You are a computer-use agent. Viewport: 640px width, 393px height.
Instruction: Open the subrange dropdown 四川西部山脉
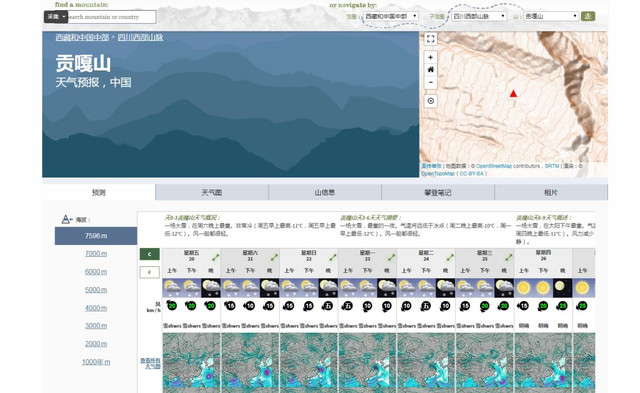pyautogui.click(x=479, y=16)
